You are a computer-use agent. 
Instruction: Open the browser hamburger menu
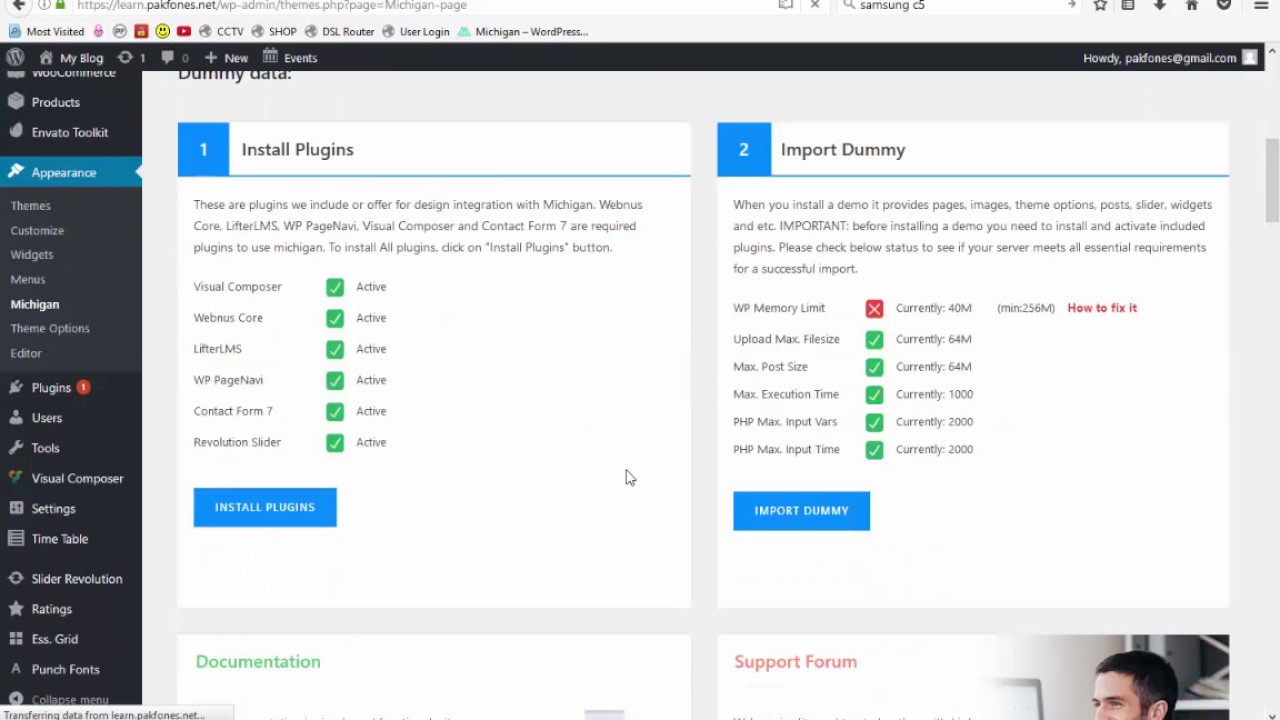(1261, 5)
